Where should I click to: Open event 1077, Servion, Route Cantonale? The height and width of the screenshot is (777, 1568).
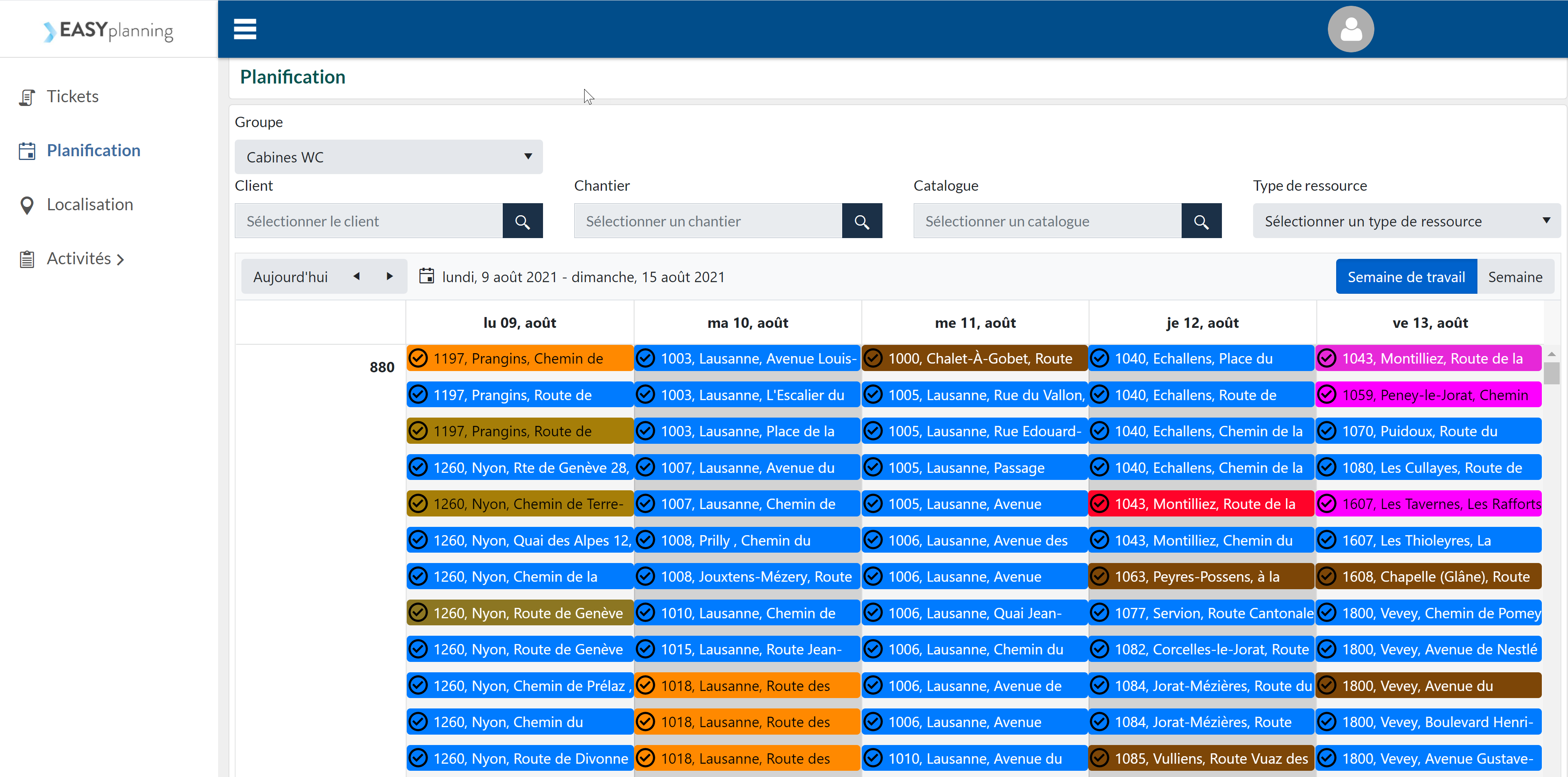[1202, 612]
